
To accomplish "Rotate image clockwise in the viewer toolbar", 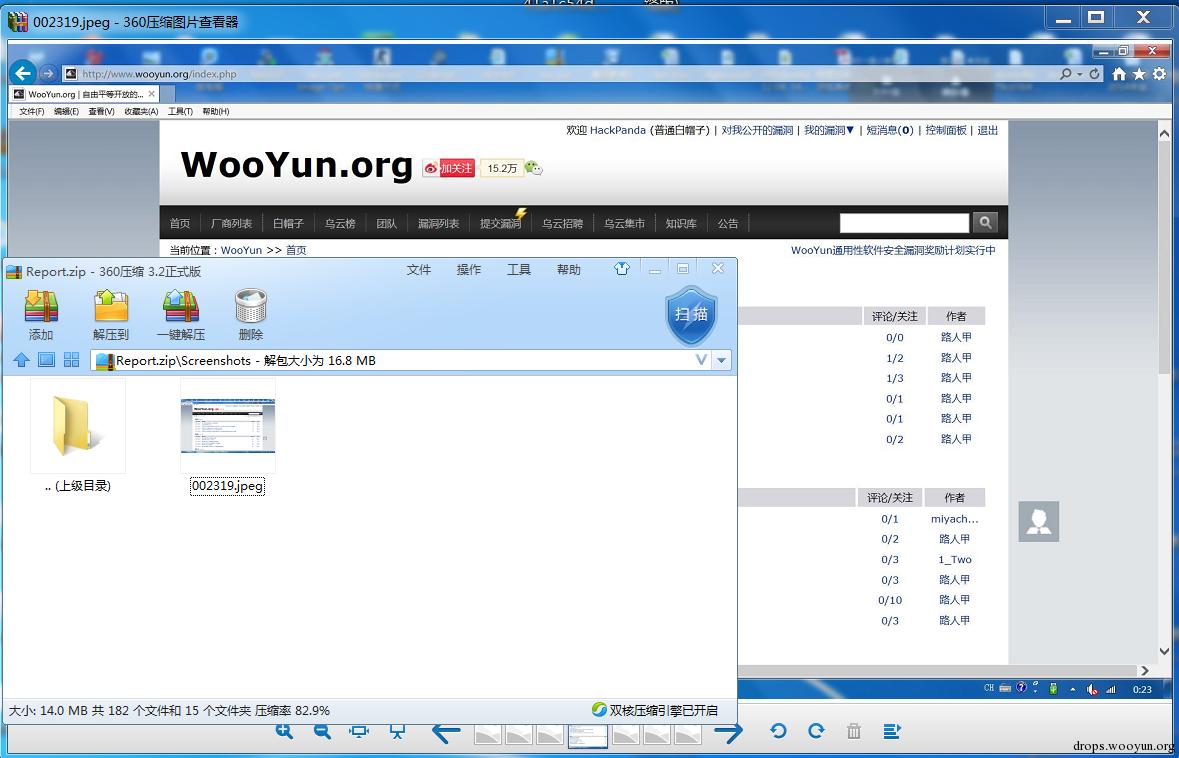I will coord(816,731).
